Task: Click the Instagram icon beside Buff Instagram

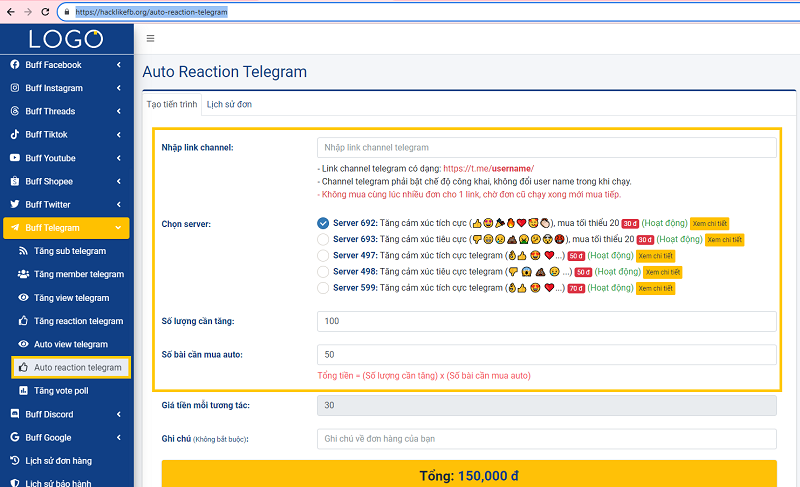Action: [x=15, y=88]
